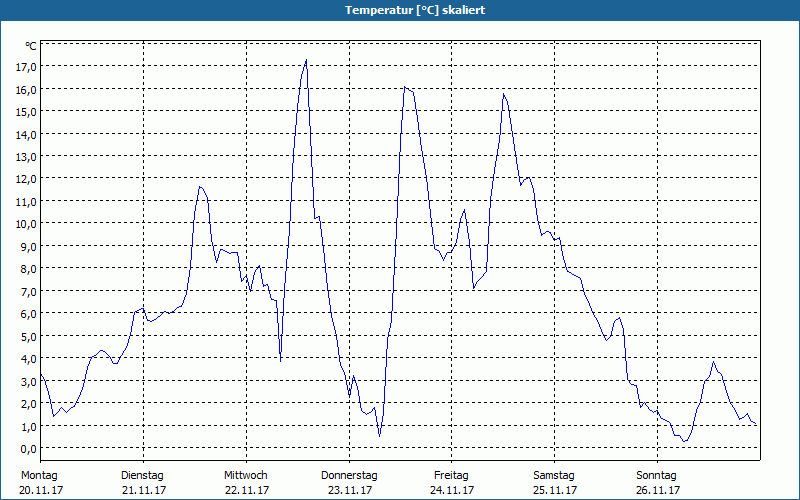Image resolution: width=800 pixels, height=500 pixels.
Task: Select the '9,0' y-axis label
Action: pos(28,246)
